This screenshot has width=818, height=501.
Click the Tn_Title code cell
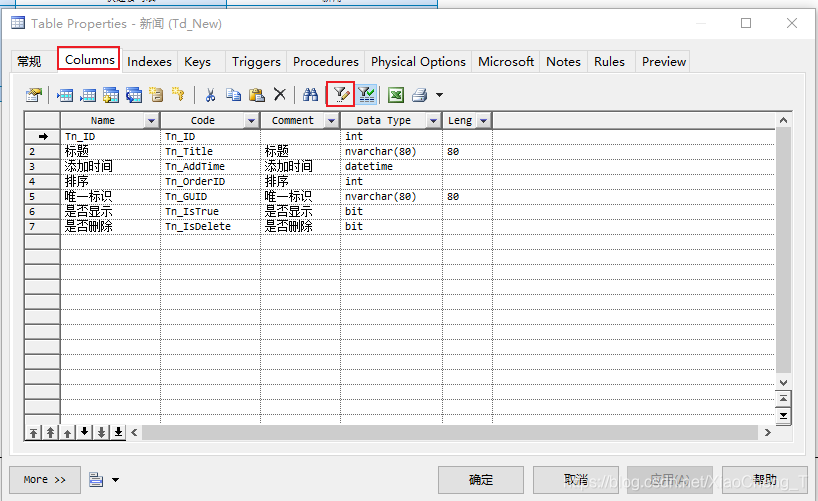click(210, 151)
